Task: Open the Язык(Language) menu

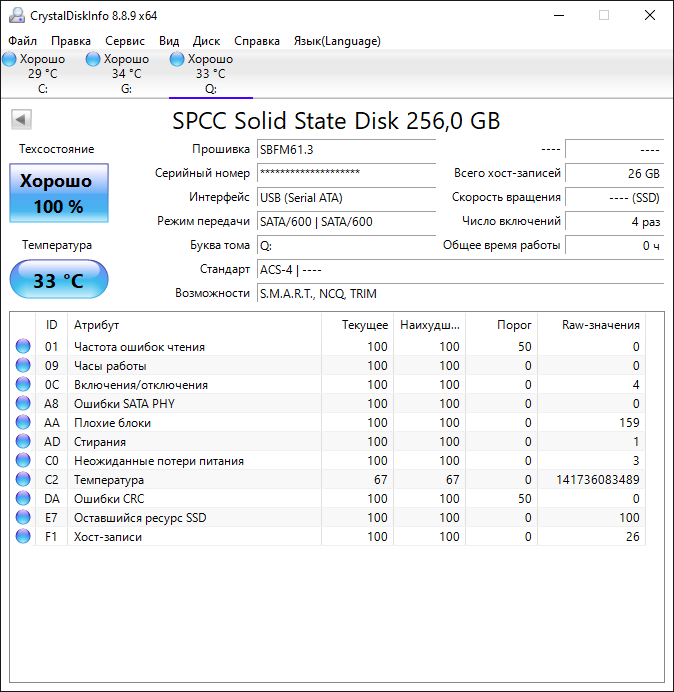Action: pos(336,41)
